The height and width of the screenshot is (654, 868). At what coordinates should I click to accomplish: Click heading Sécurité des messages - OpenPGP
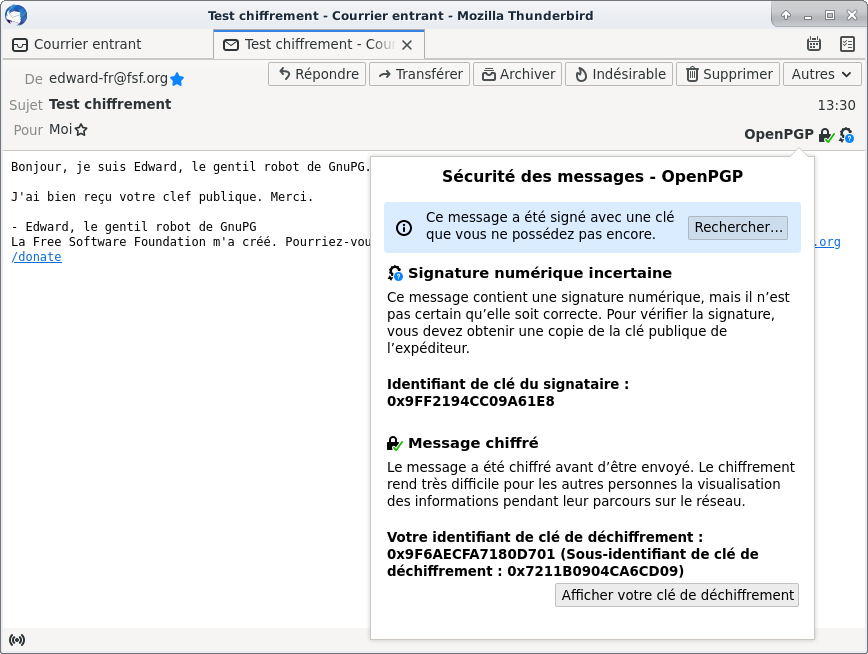coord(592,177)
